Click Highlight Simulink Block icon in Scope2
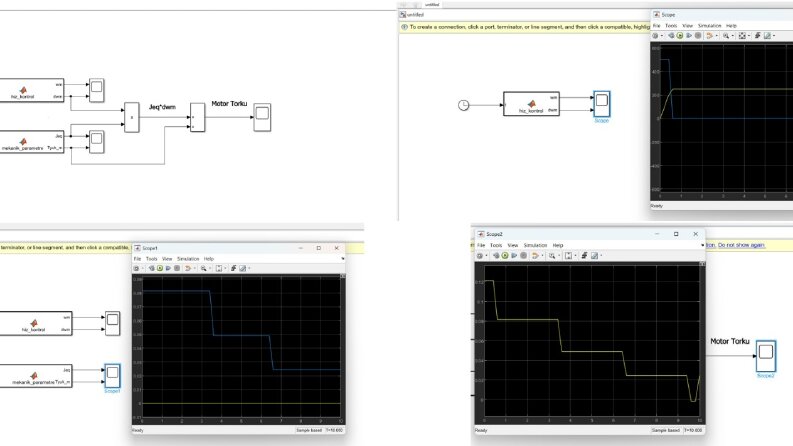The height and width of the screenshot is (446, 793). pos(535,255)
